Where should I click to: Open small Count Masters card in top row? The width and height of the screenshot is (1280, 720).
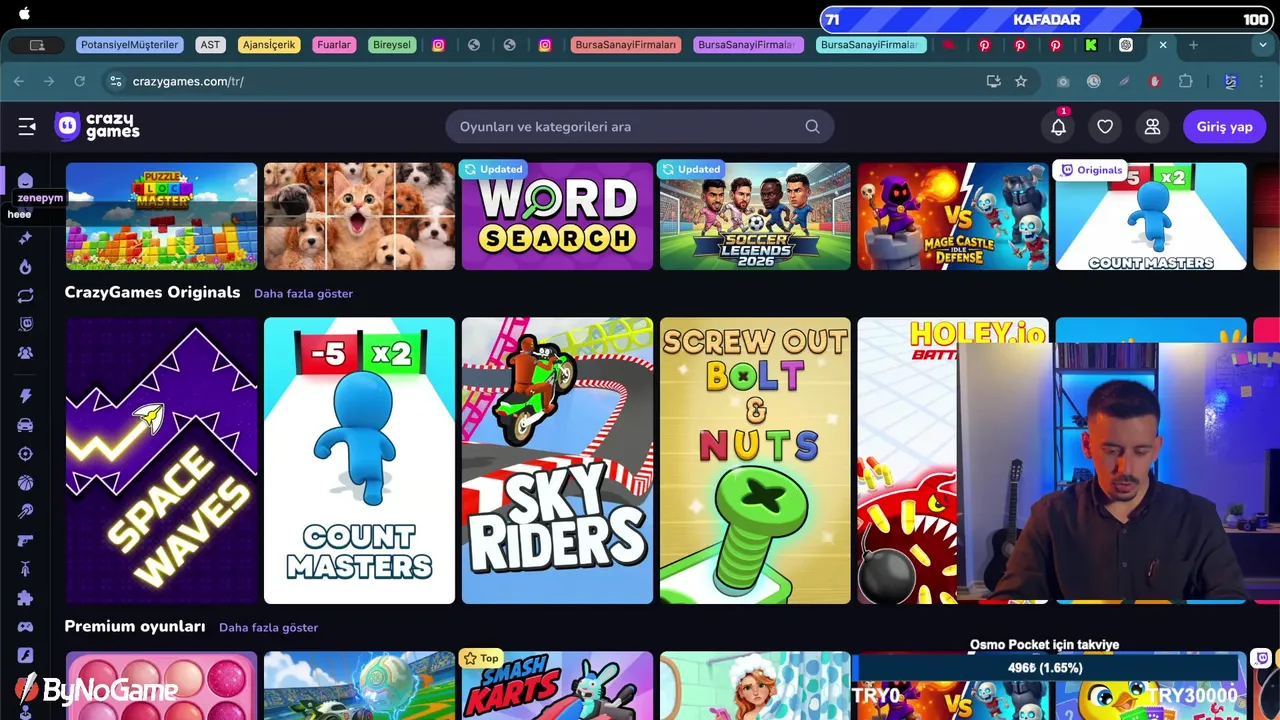[1151, 216]
